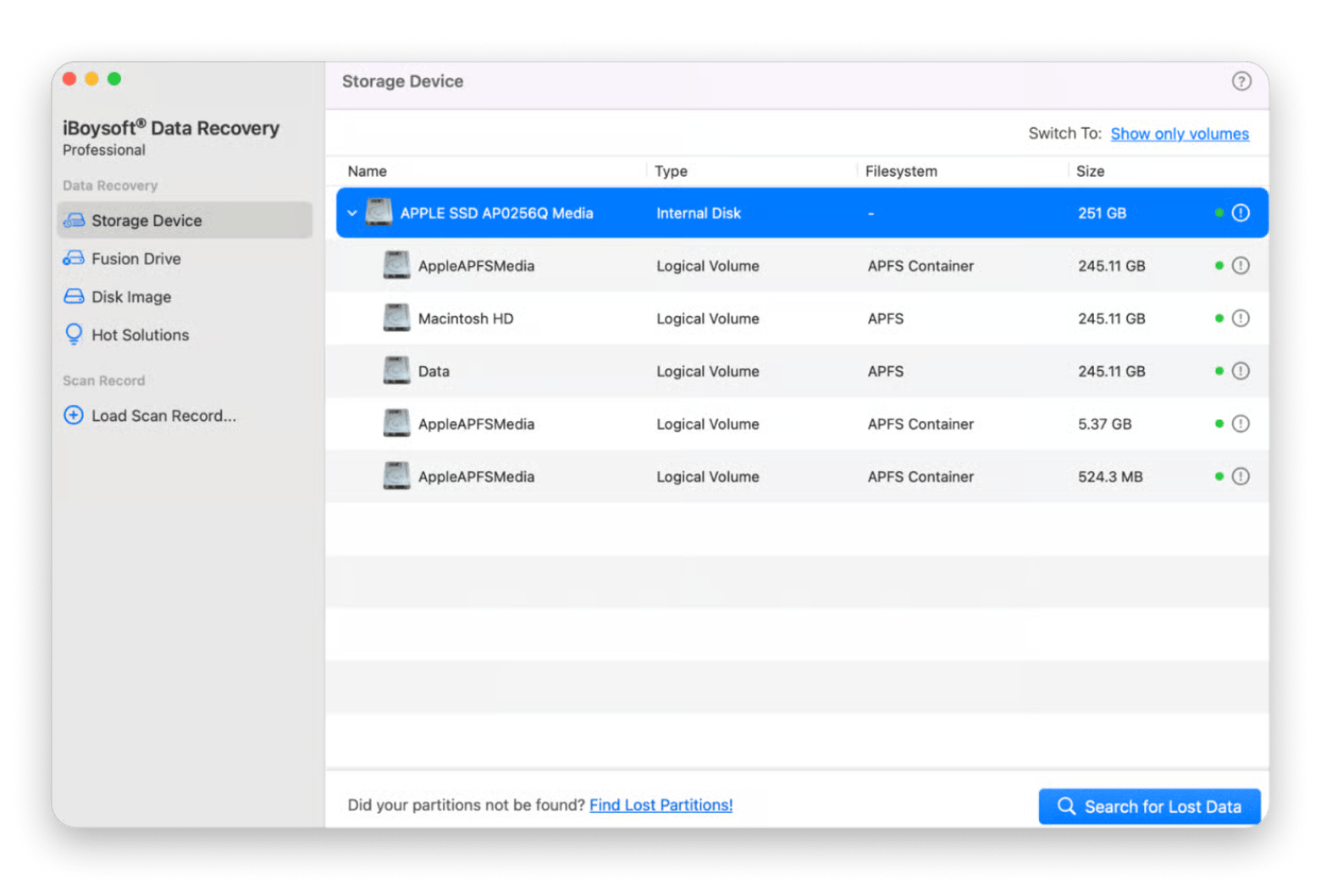This screenshot has width=1321, height=896.
Task: Click the Macintosh HD drive icon
Action: (x=396, y=318)
